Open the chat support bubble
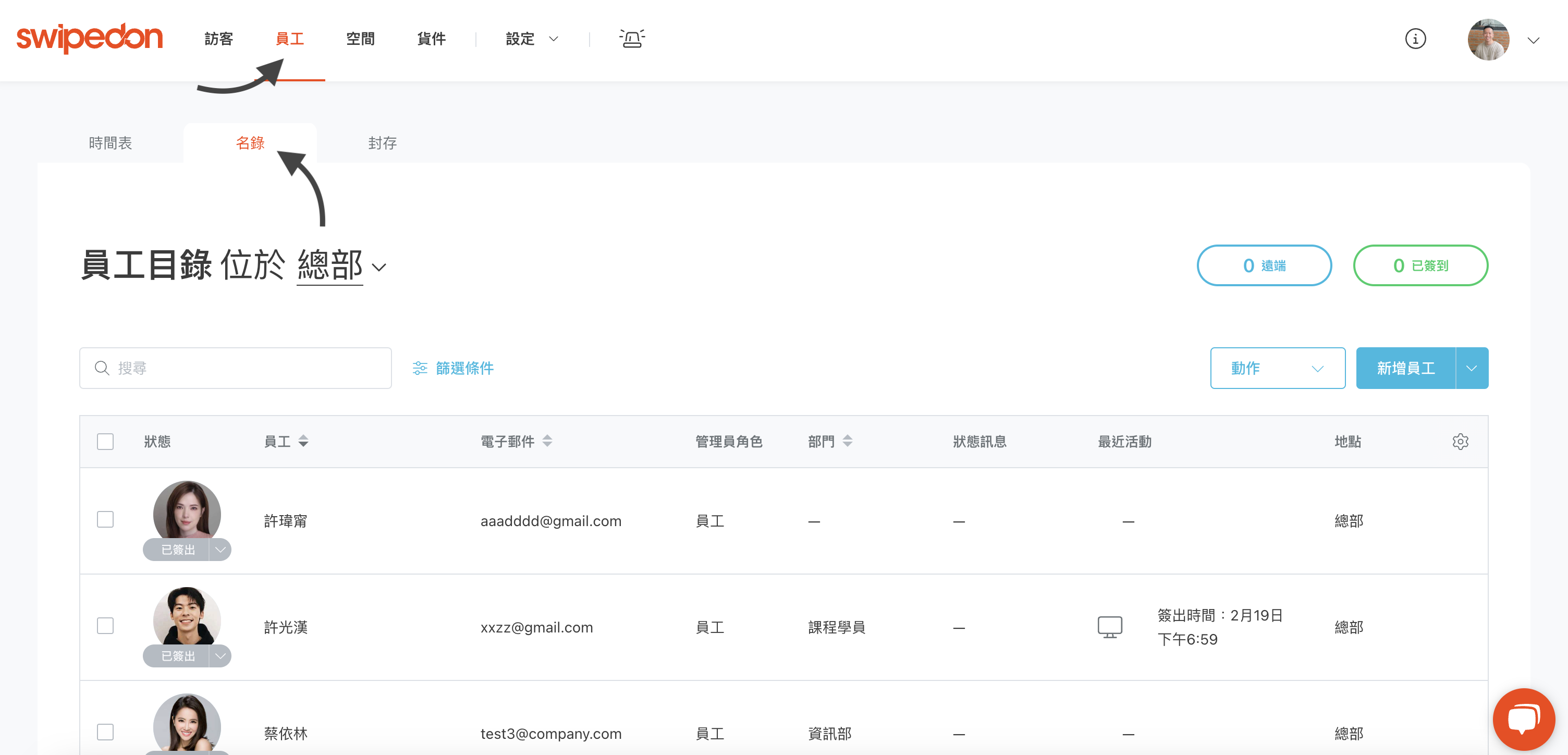 point(1524,719)
